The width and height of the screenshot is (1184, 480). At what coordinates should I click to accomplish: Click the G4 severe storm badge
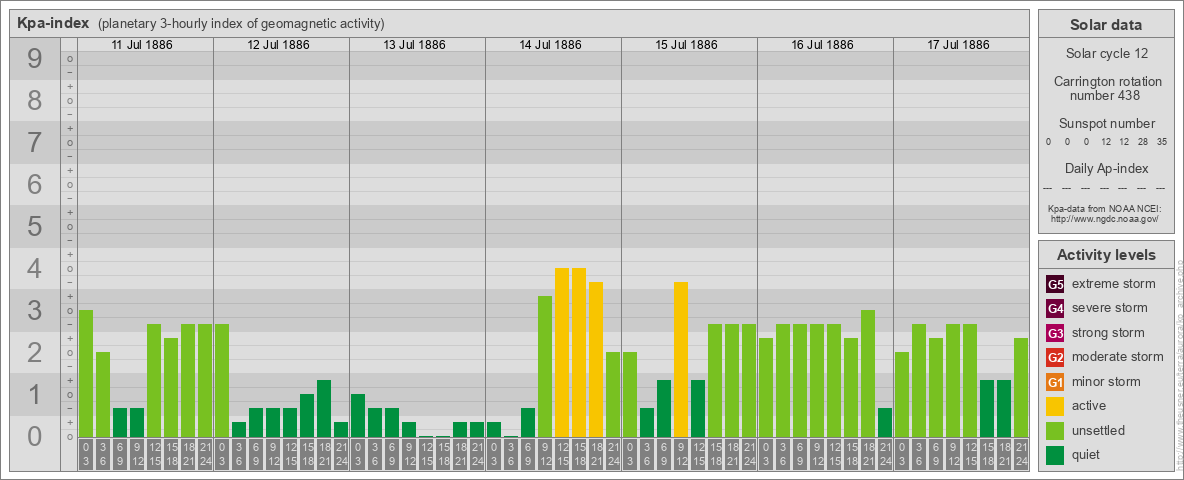[x=1055, y=308]
